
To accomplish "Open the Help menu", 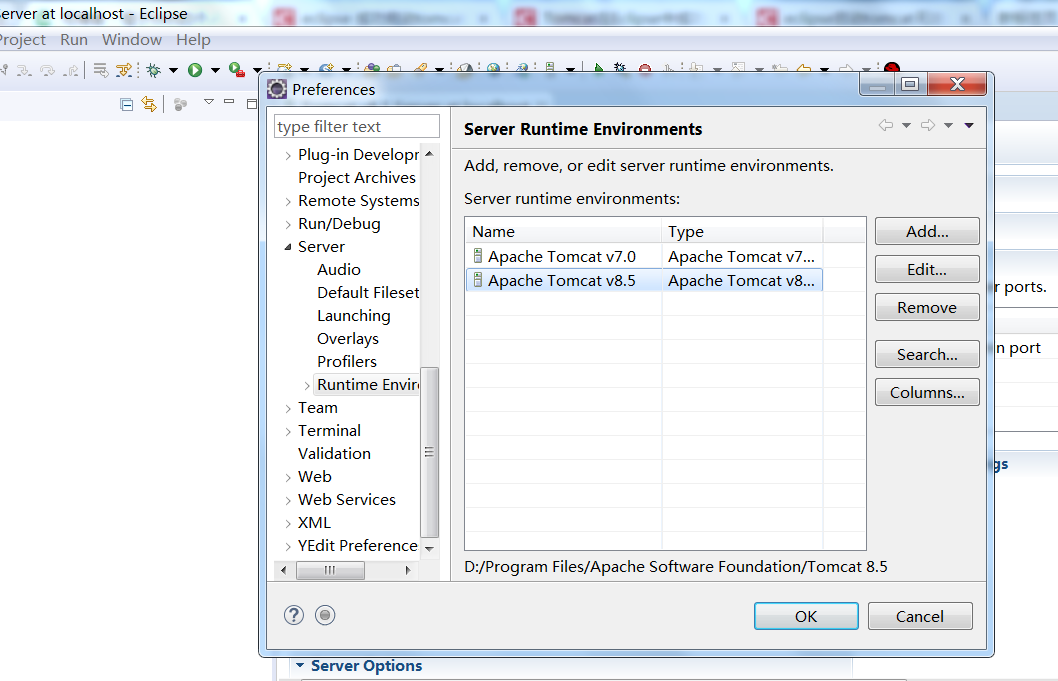I will pos(193,40).
